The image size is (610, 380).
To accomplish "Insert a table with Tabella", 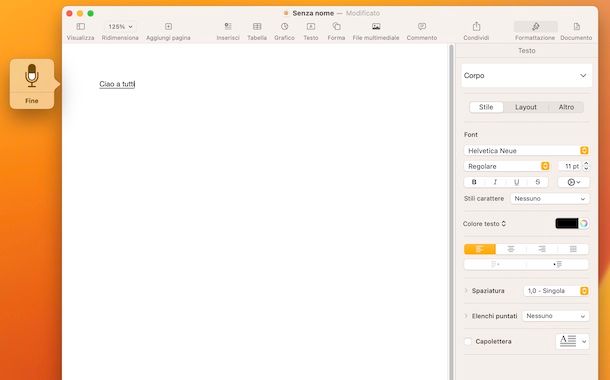I will (257, 31).
